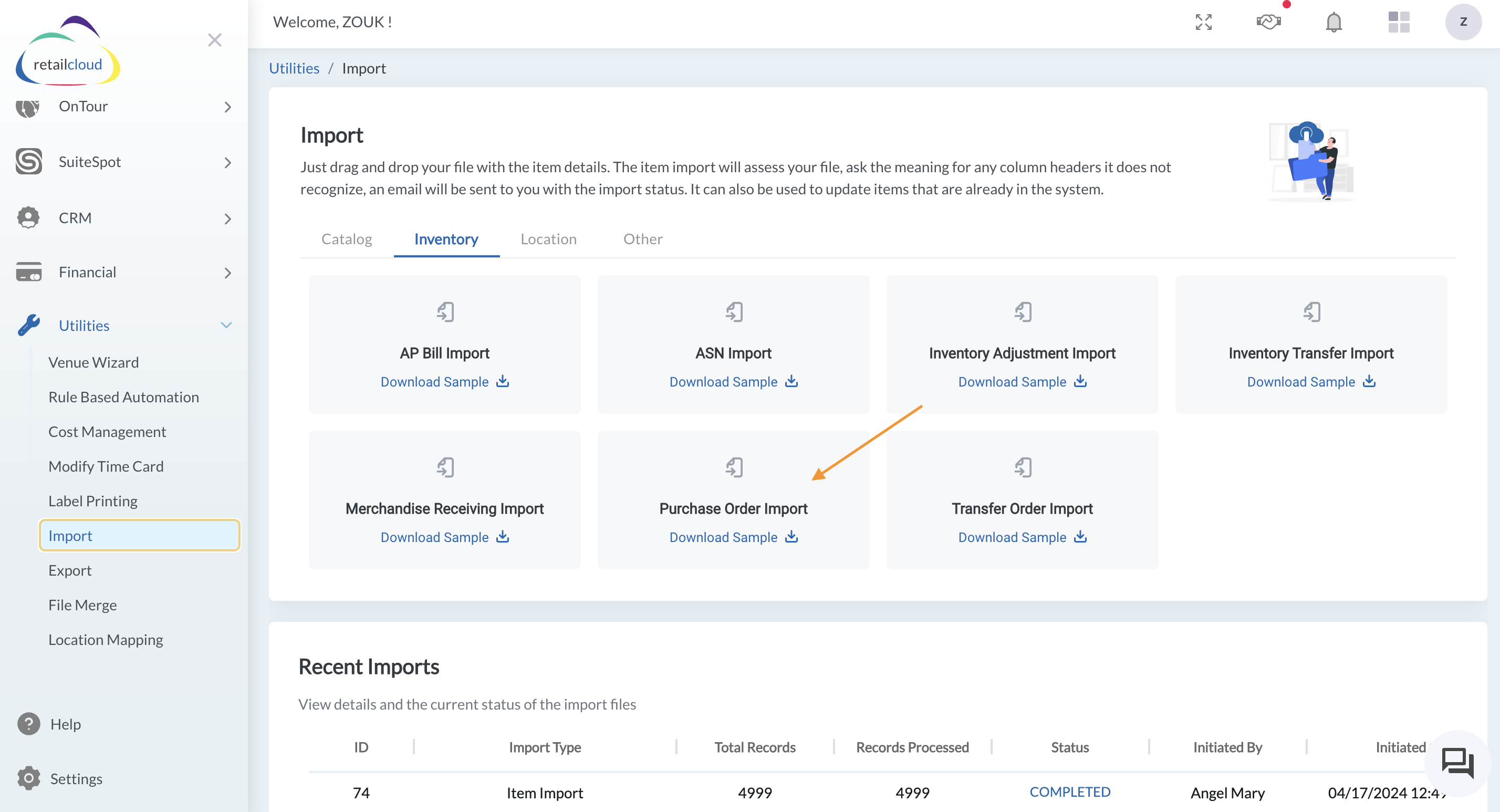This screenshot has width=1500, height=812.
Task: Open Location Mapping
Action: click(x=106, y=640)
